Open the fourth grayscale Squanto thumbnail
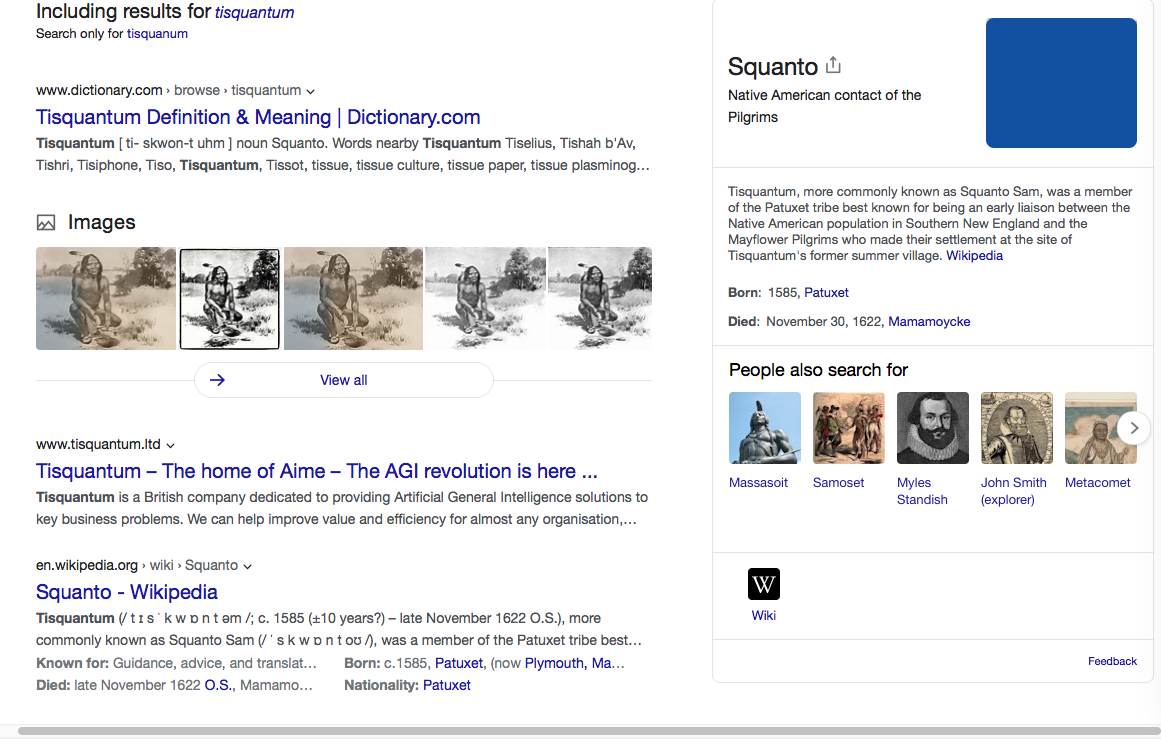This screenshot has width=1161, height=739. pyautogui.click(x=485, y=298)
